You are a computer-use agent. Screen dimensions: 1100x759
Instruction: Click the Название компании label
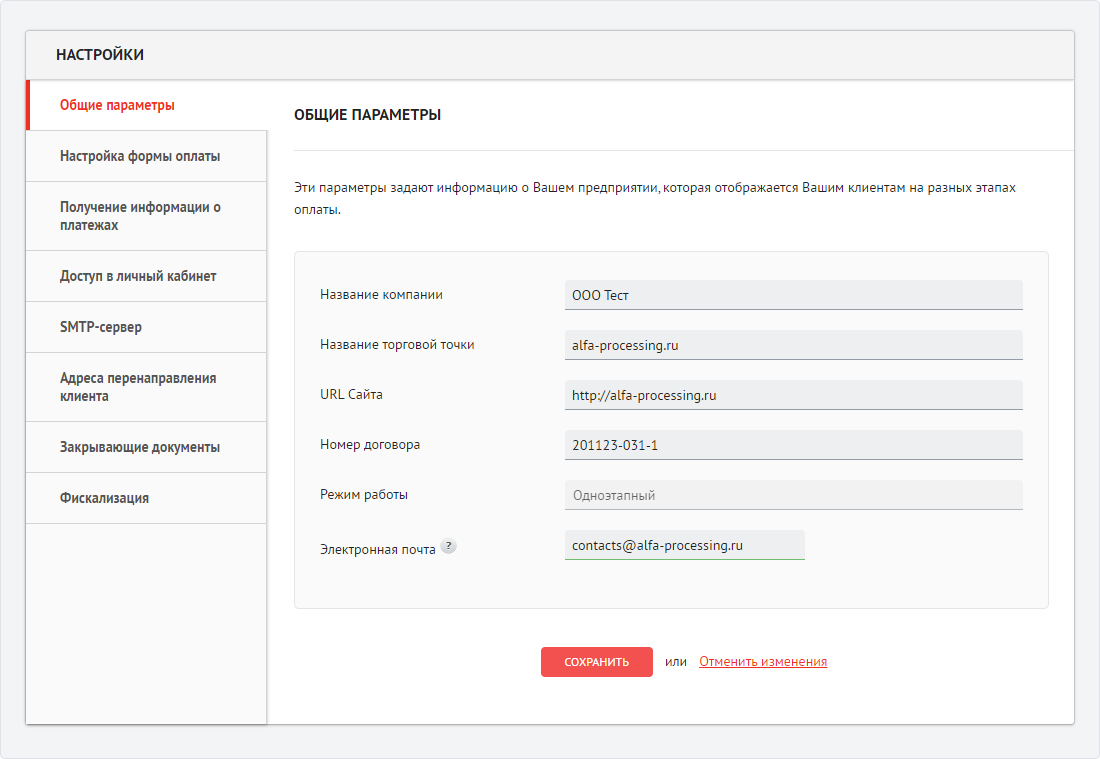pyautogui.click(x=381, y=295)
